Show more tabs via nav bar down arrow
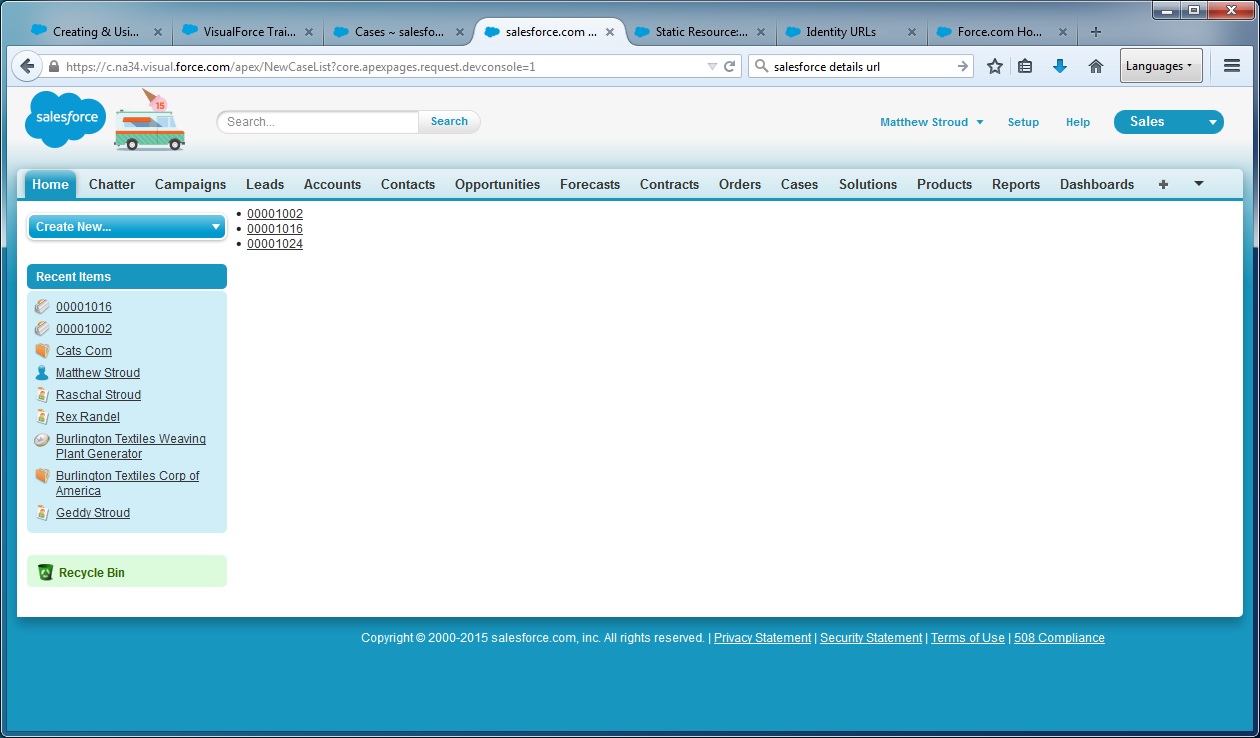Screen dimensions: 1260x738 click(x=1199, y=184)
